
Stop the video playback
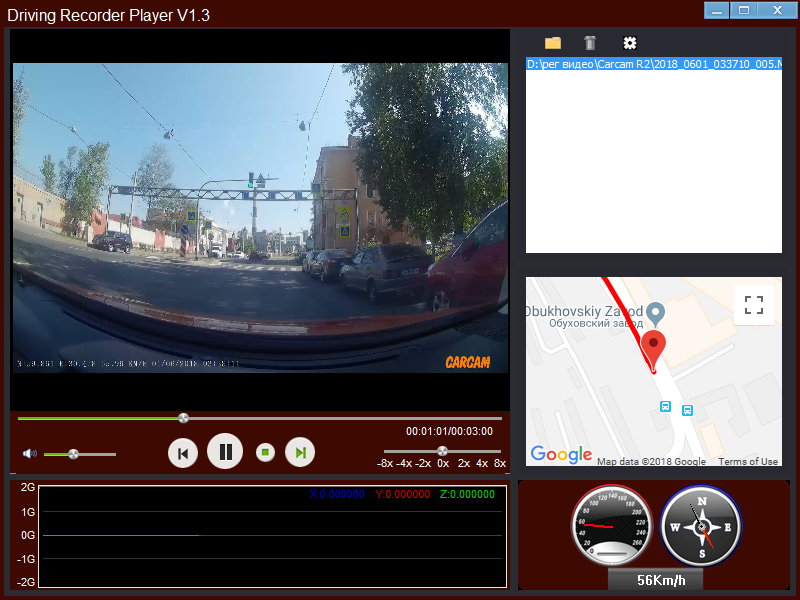pyautogui.click(x=263, y=451)
